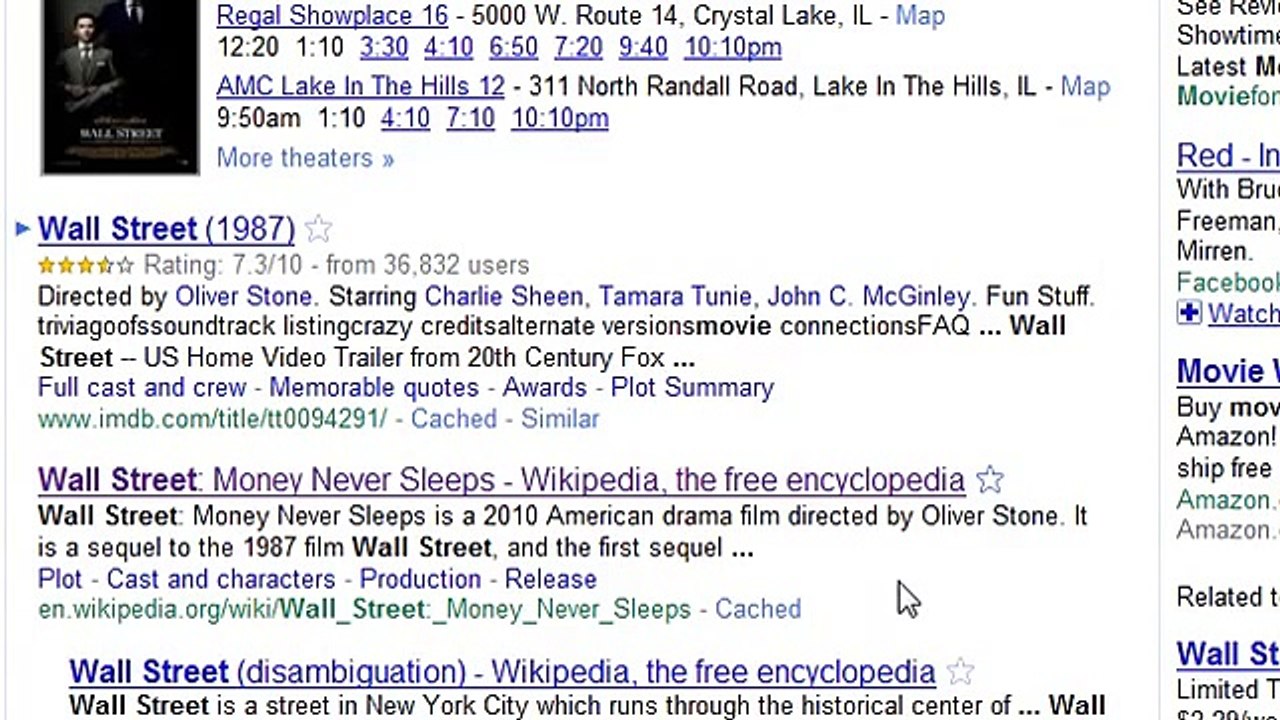Click the en.wikipedia.org Money_Never_Sleeps URL text
Viewport: 1280px width, 720px height.
click(364, 609)
